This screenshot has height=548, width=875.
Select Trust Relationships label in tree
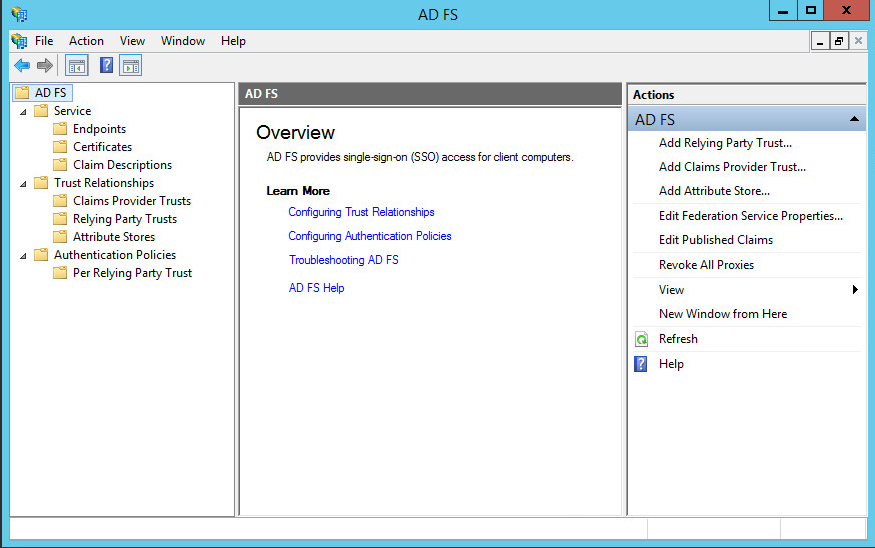104,183
